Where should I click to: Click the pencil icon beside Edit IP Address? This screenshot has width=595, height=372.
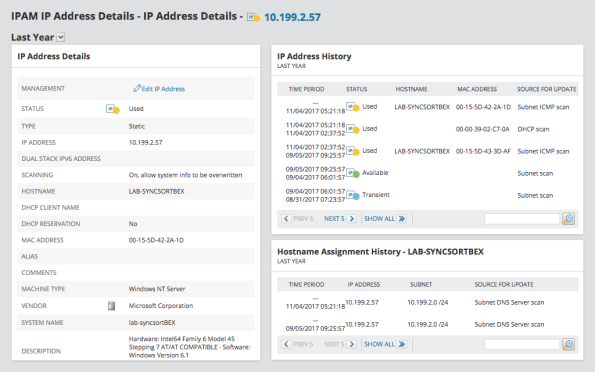(137, 88)
